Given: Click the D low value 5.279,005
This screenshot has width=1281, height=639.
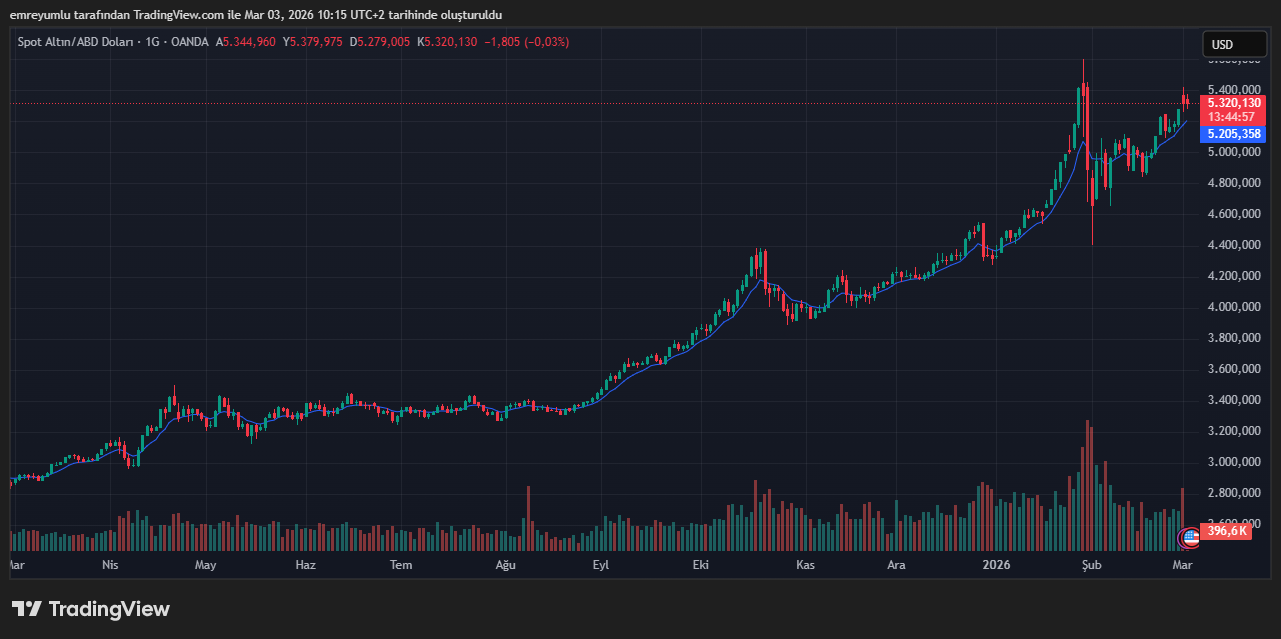Looking at the screenshot, I should click(380, 42).
